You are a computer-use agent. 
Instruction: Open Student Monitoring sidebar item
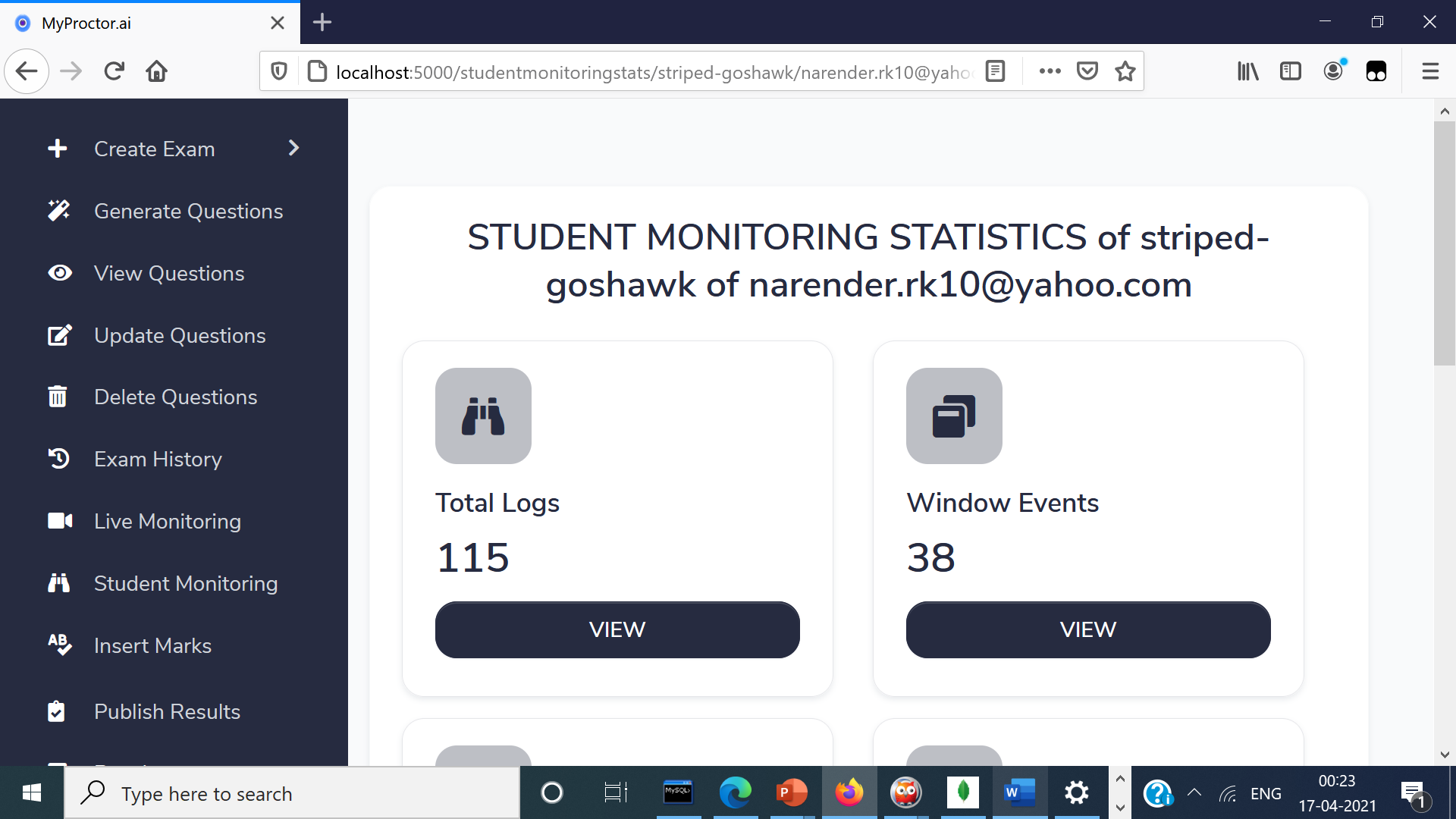coord(185,583)
